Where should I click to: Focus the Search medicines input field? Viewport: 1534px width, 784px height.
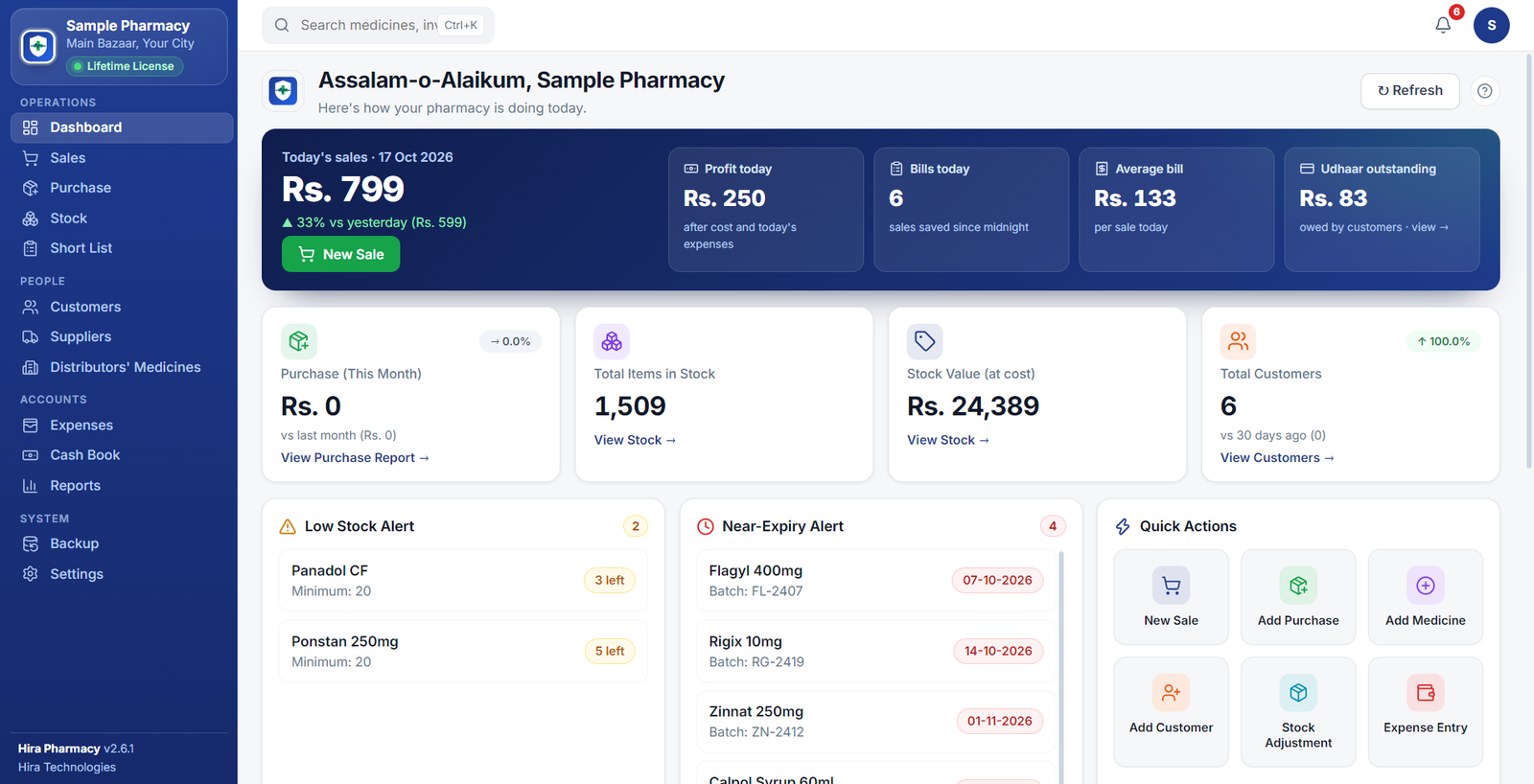(x=378, y=25)
